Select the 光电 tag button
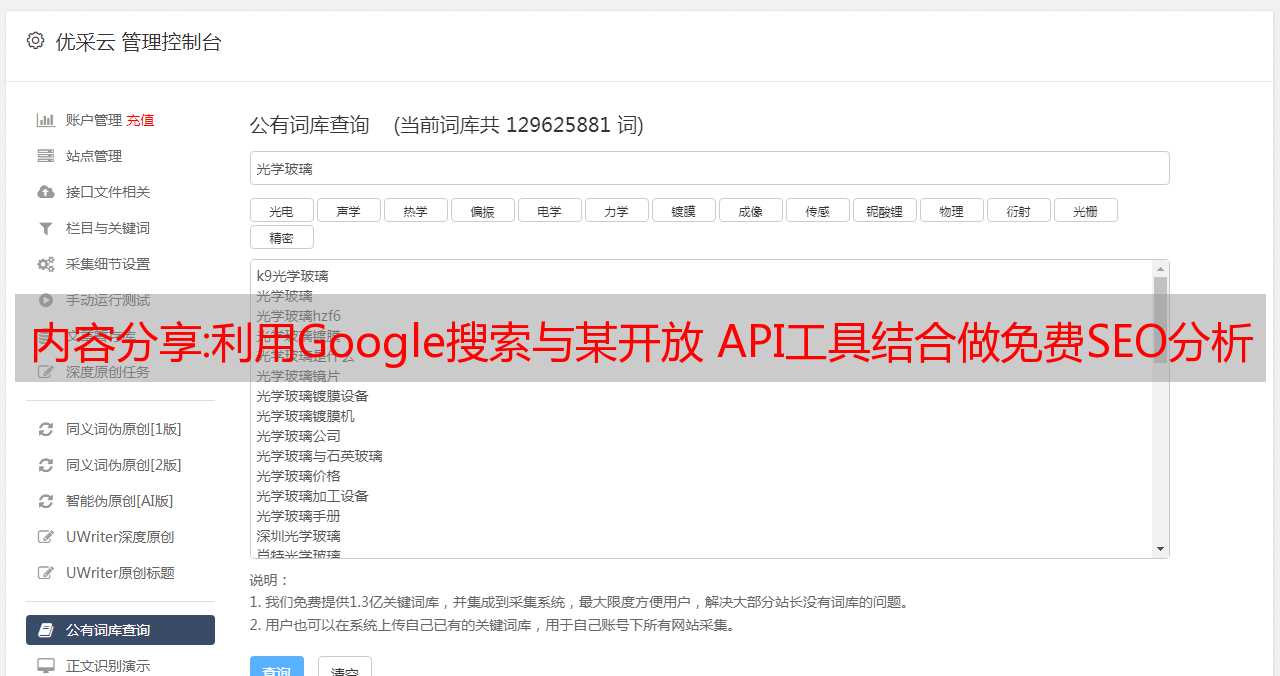This screenshot has height=676, width=1280. (x=281, y=210)
